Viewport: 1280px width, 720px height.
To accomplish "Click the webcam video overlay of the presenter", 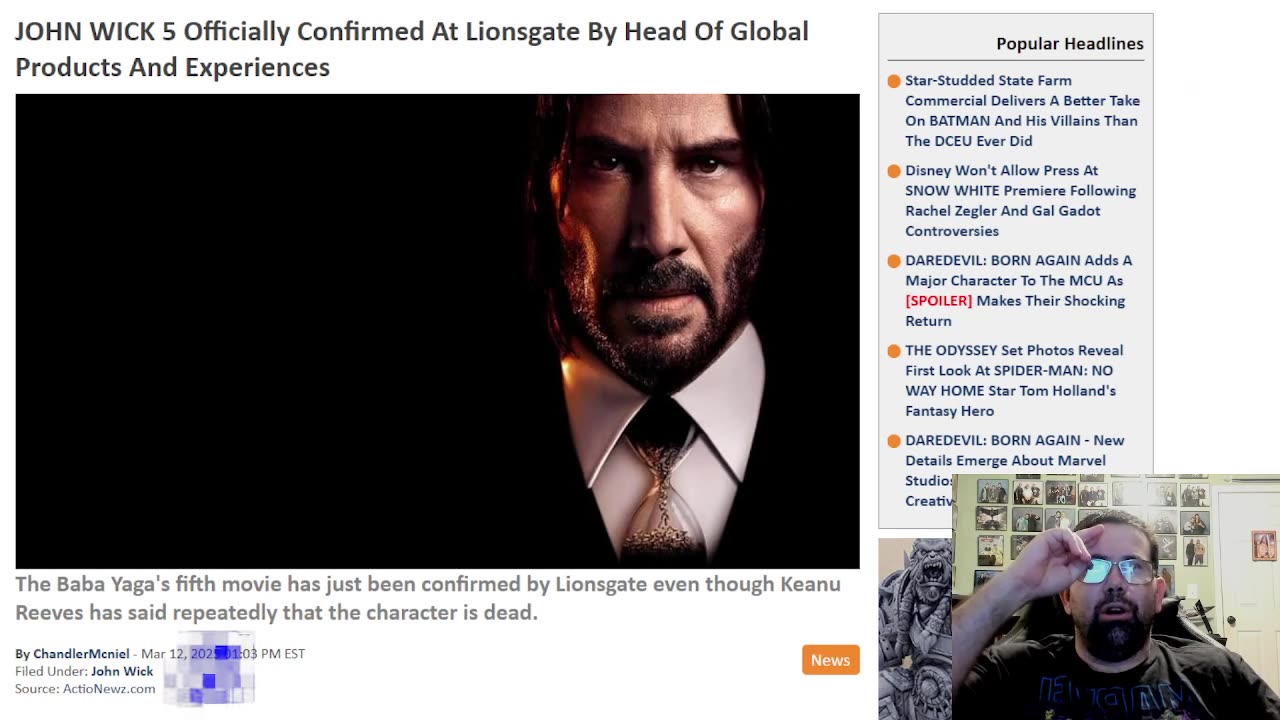I will pyautogui.click(x=1116, y=597).
